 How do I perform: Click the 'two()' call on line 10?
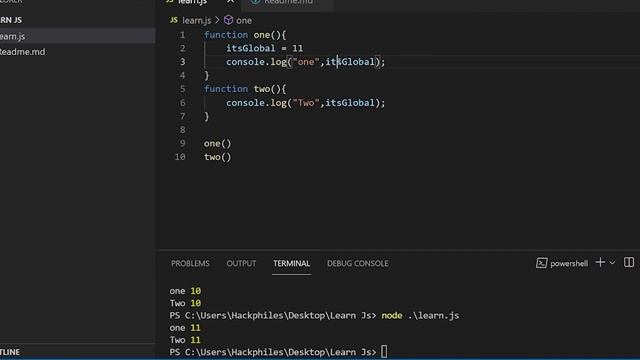coord(218,157)
